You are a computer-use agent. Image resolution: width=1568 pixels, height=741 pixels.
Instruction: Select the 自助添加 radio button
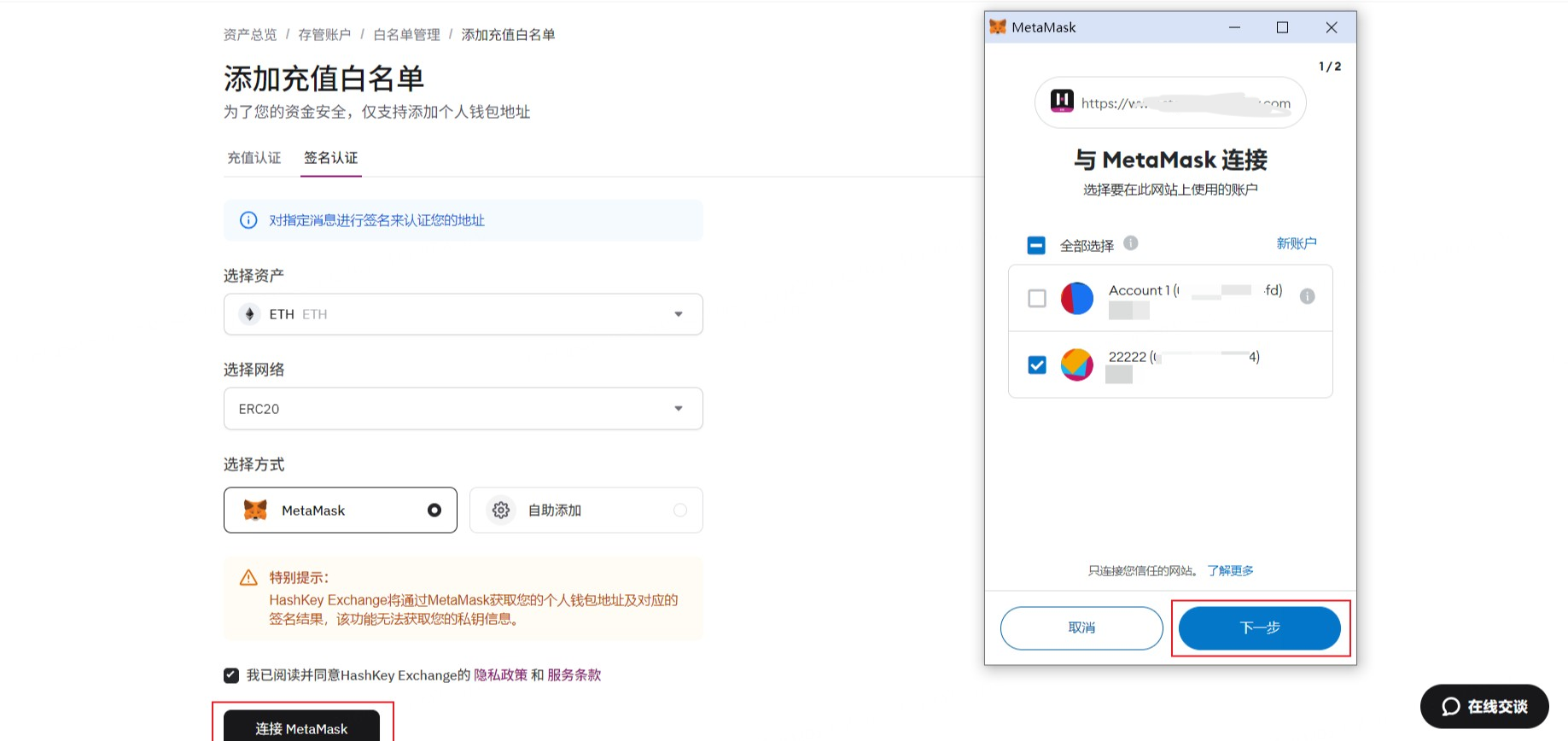click(x=679, y=511)
